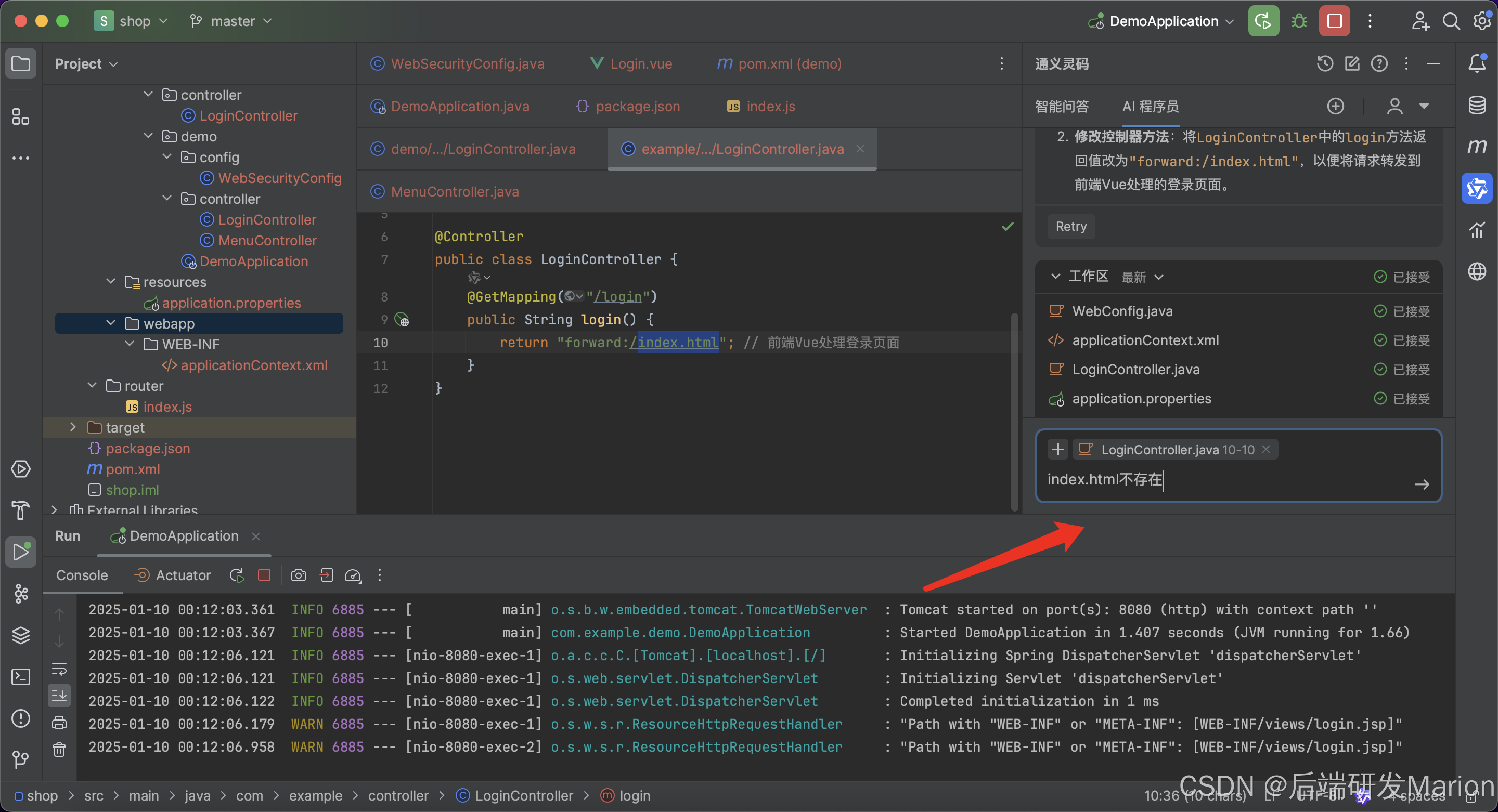
Task: Open the Structure tool window icon
Action: [x=20, y=117]
